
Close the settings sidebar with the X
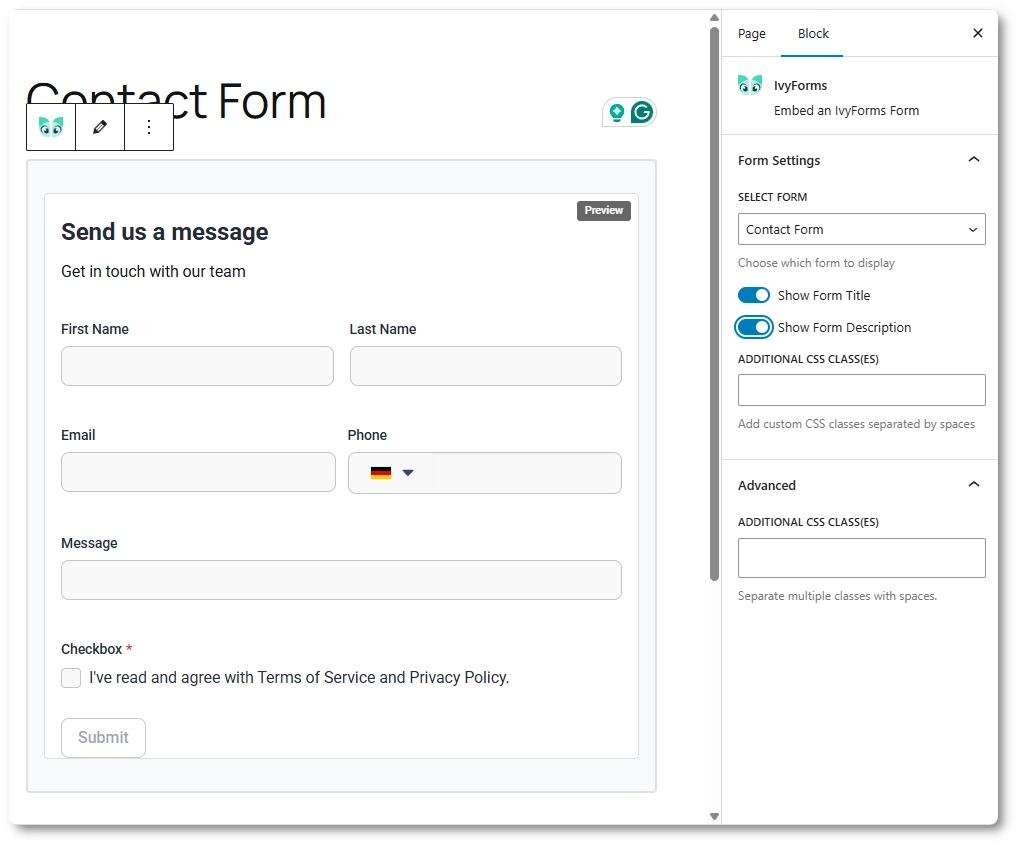coord(977,33)
